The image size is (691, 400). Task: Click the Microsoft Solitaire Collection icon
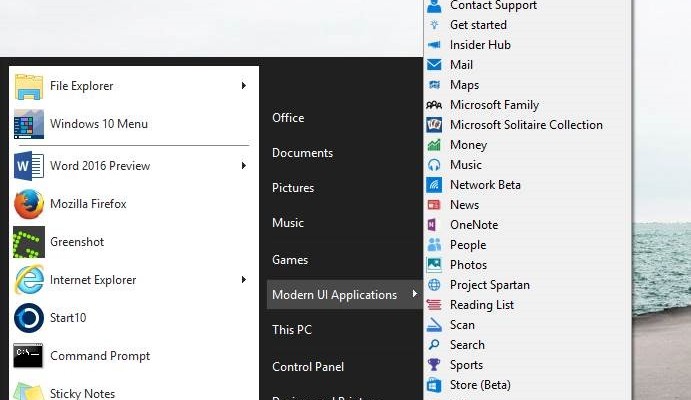tap(434, 125)
